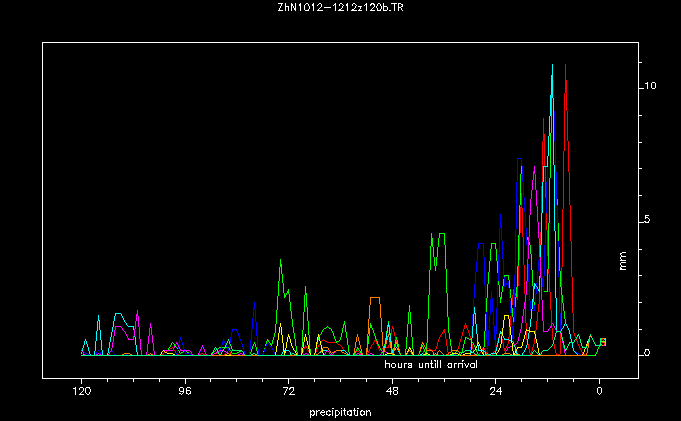Click the 5 label on the mm axis
Viewport: 681px width, 421px height.
[x=648, y=220]
